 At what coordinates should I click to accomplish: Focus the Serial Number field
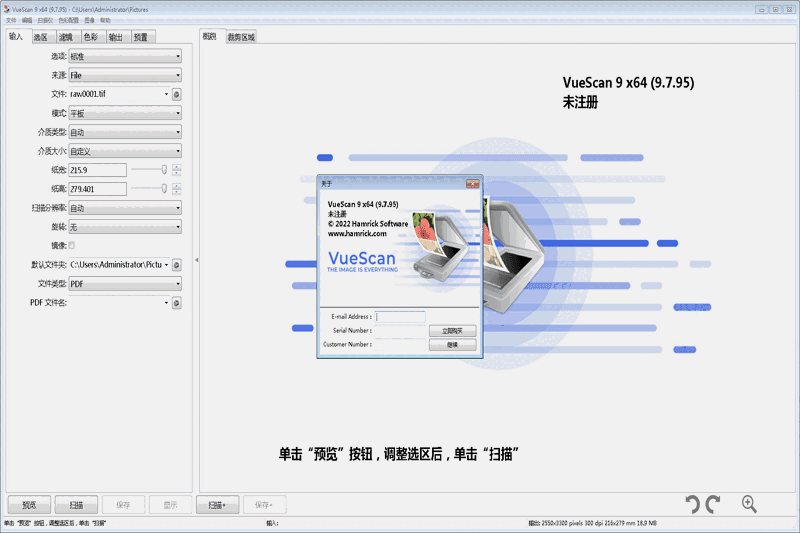tap(400, 331)
